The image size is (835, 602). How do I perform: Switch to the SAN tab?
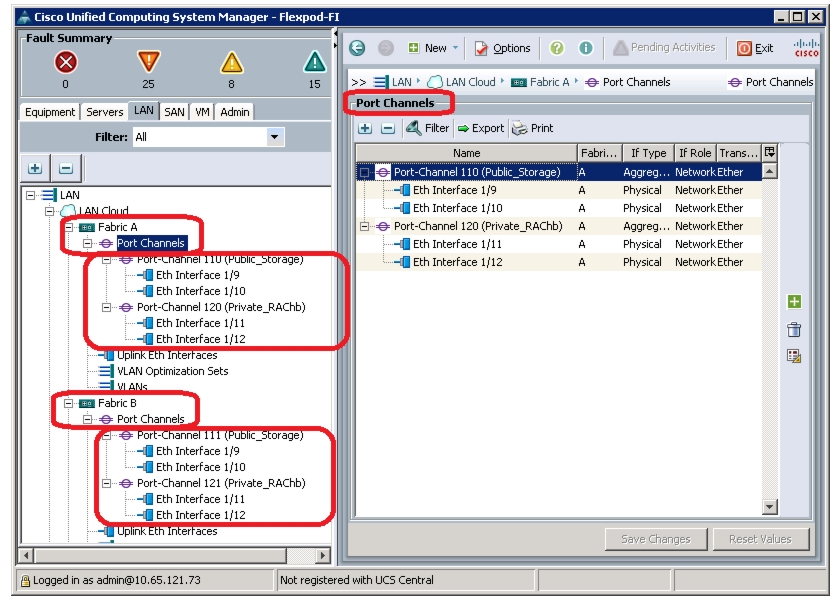point(174,112)
